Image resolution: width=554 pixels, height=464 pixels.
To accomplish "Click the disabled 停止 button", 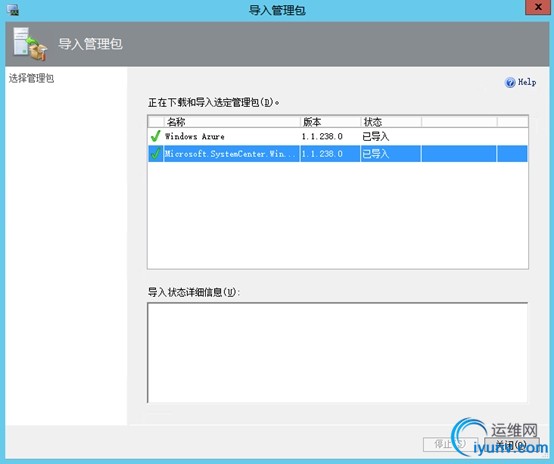I will (x=450, y=444).
